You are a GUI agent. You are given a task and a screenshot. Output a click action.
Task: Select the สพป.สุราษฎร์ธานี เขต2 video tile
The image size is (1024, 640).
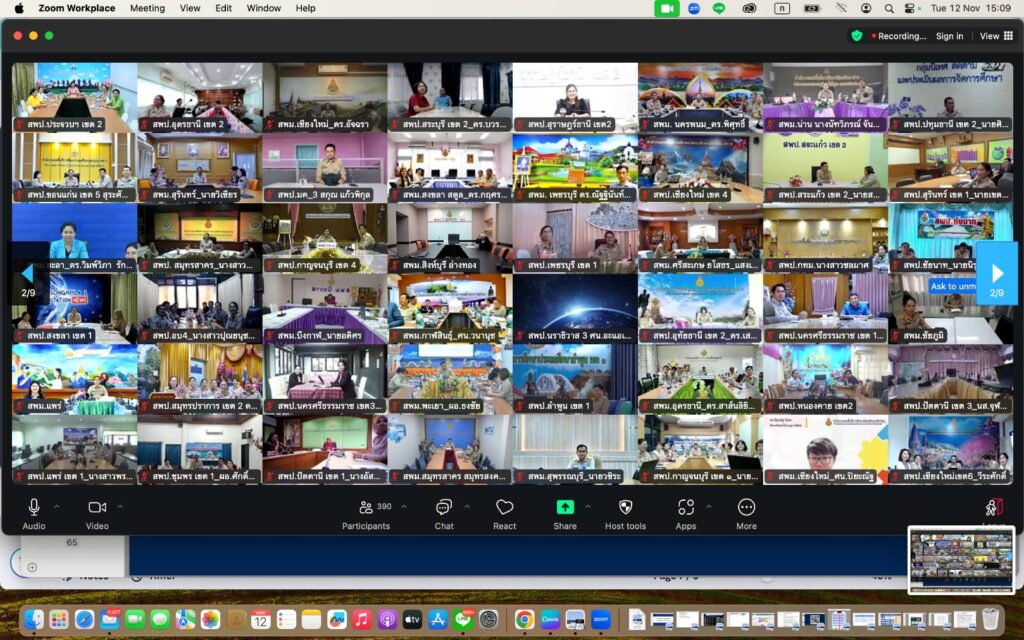click(575, 97)
